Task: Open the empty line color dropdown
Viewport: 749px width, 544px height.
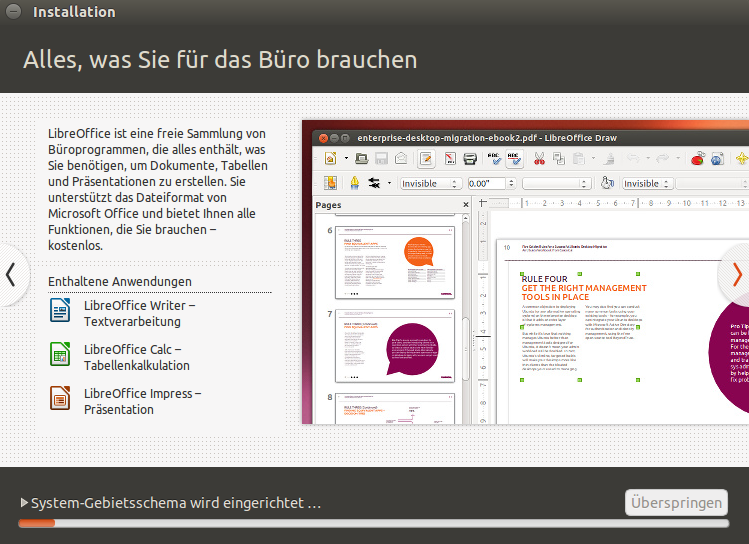Action: pos(556,183)
